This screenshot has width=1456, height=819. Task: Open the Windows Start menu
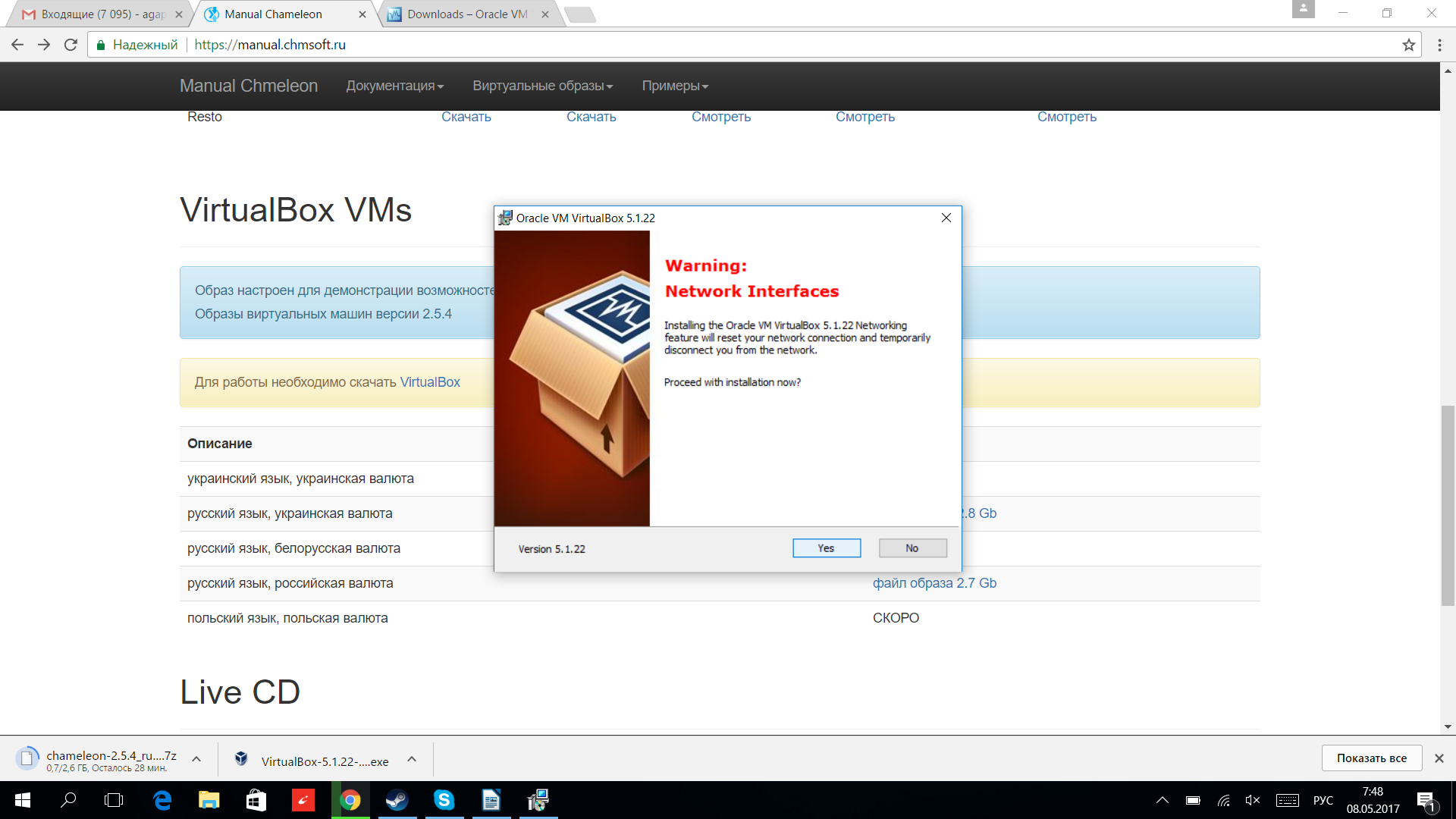(23, 800)
